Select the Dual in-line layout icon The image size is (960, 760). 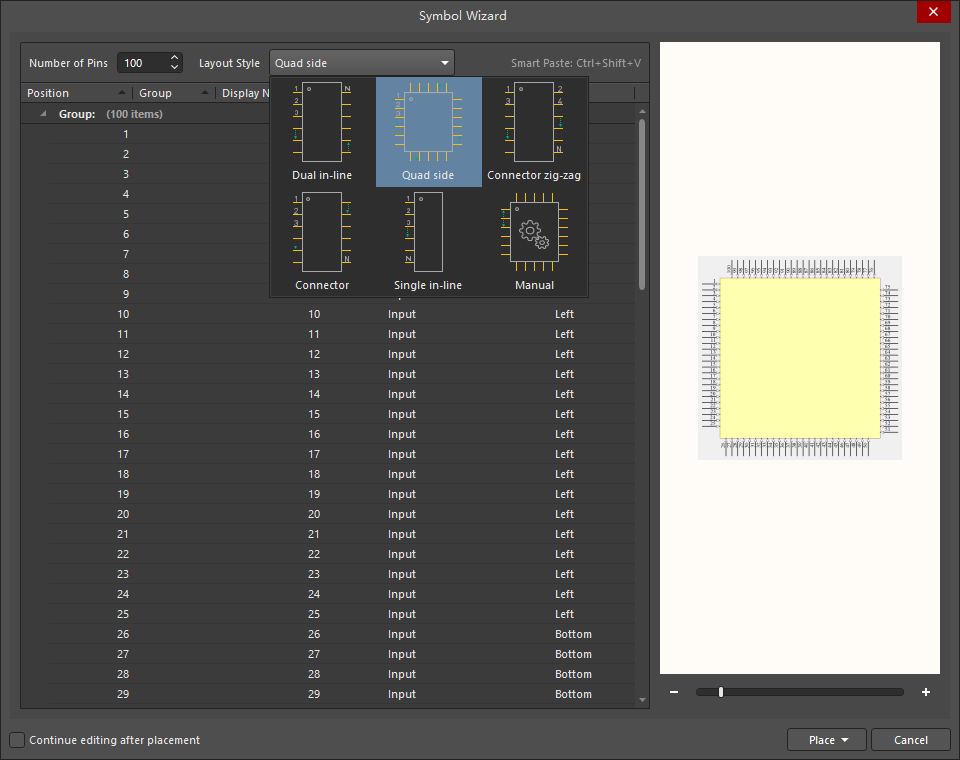[322, 123]
